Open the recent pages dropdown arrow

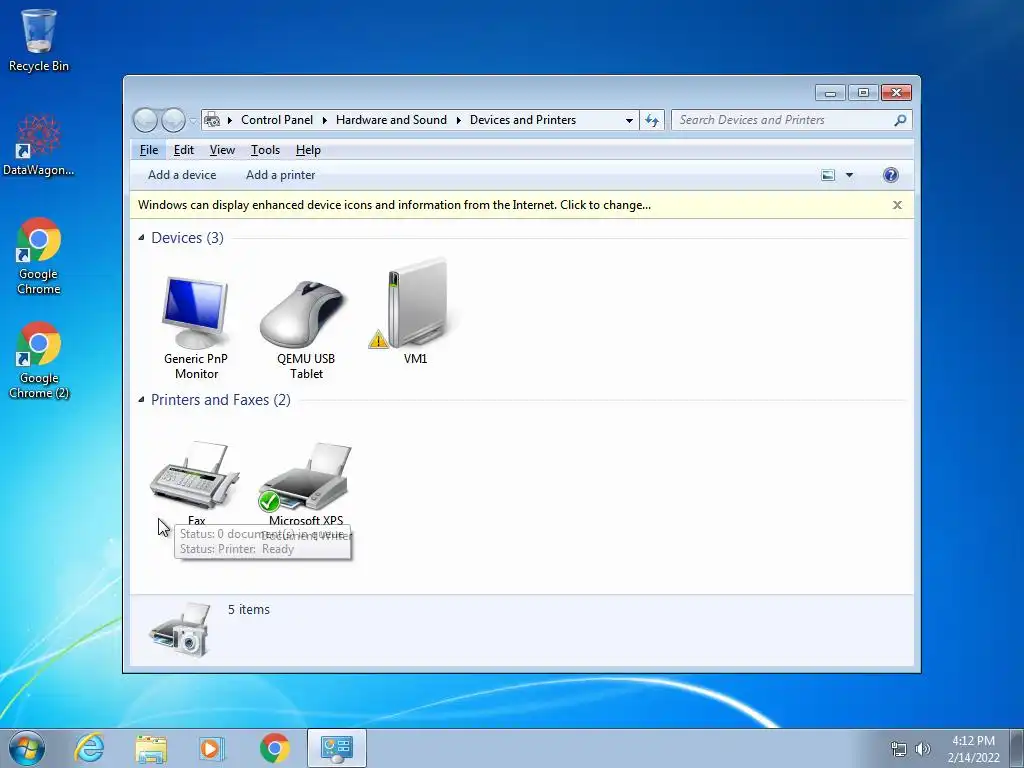pos(193,120)
